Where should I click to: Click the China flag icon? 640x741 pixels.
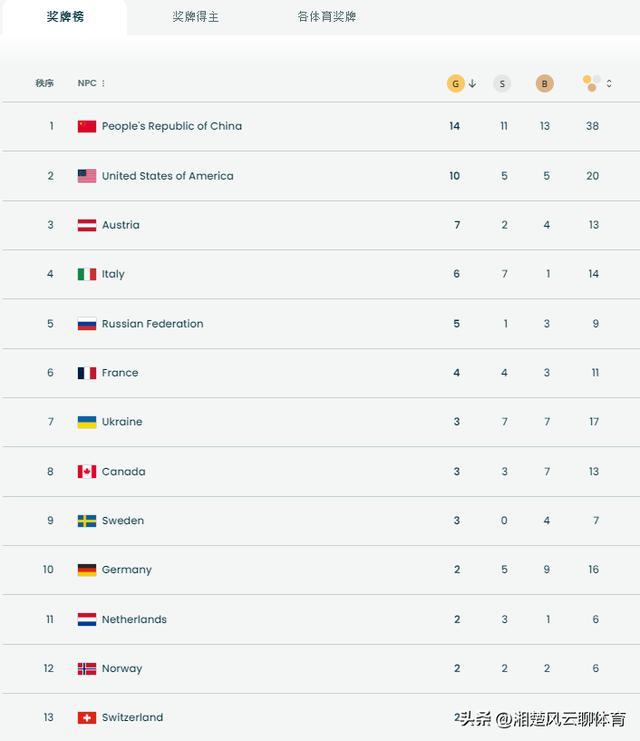[x=87, y=127]
